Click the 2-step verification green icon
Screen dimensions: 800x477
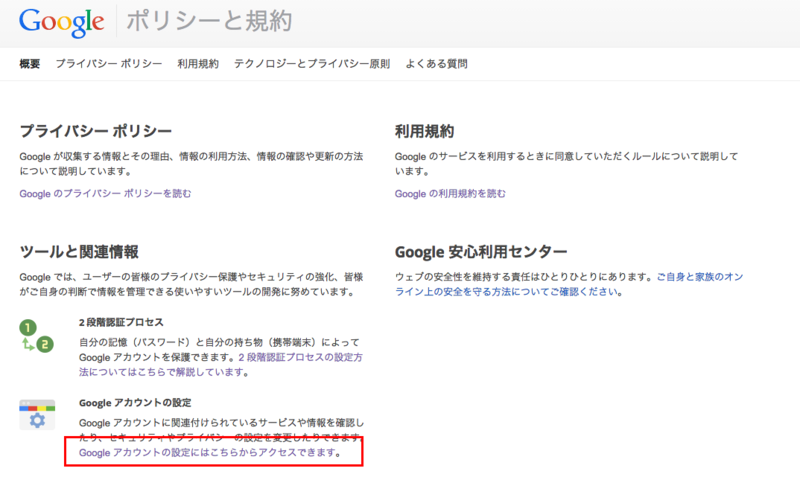point(37,336)
